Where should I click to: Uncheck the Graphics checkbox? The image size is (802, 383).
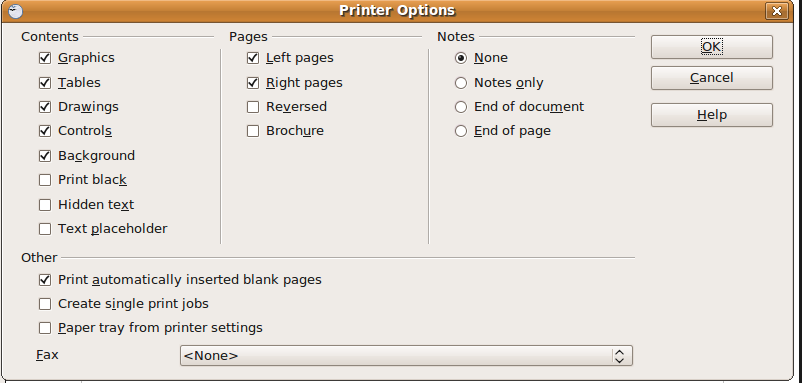click(45, 58)
